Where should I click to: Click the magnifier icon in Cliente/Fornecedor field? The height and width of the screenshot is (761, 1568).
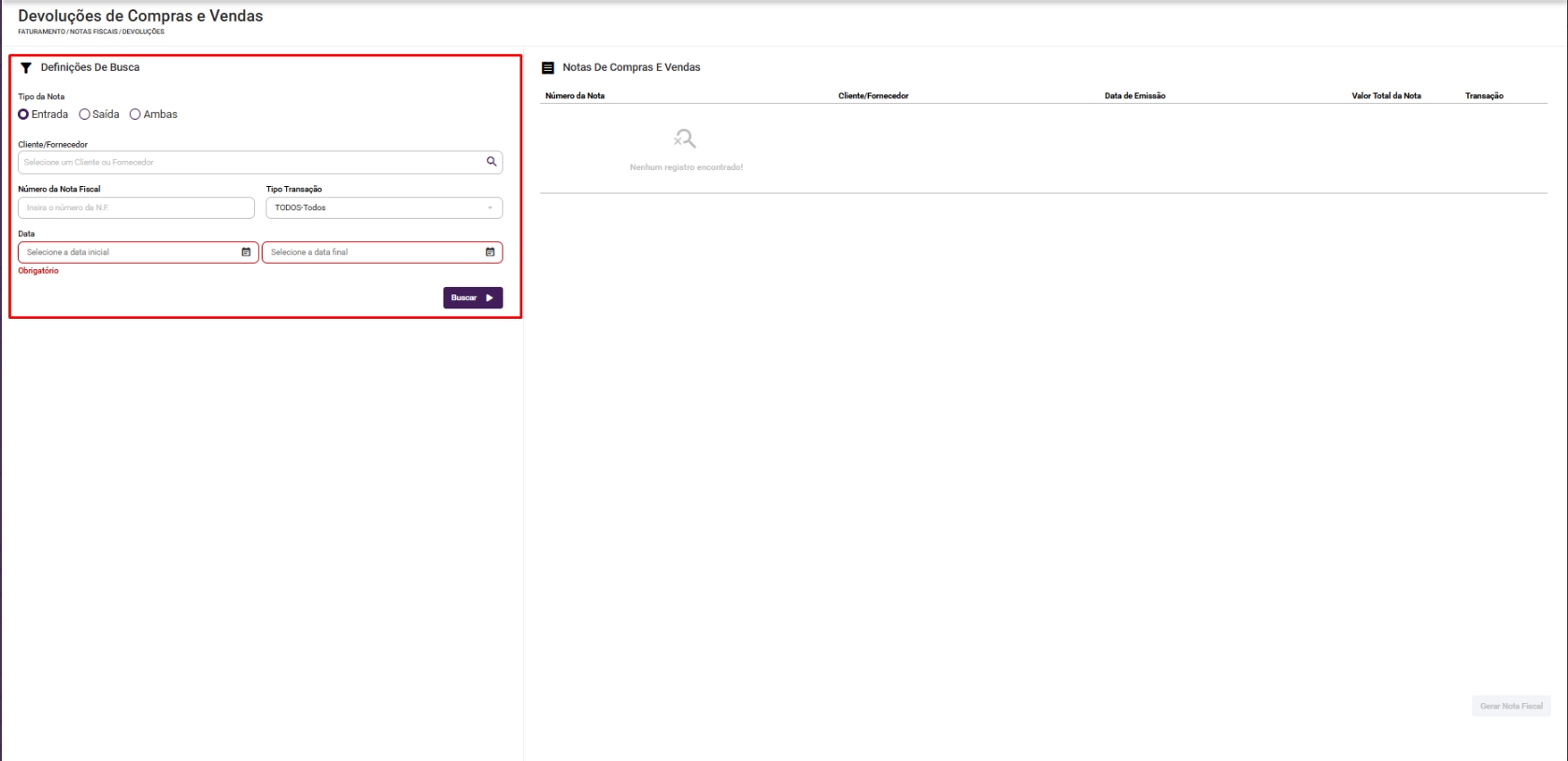pos(492,162)
